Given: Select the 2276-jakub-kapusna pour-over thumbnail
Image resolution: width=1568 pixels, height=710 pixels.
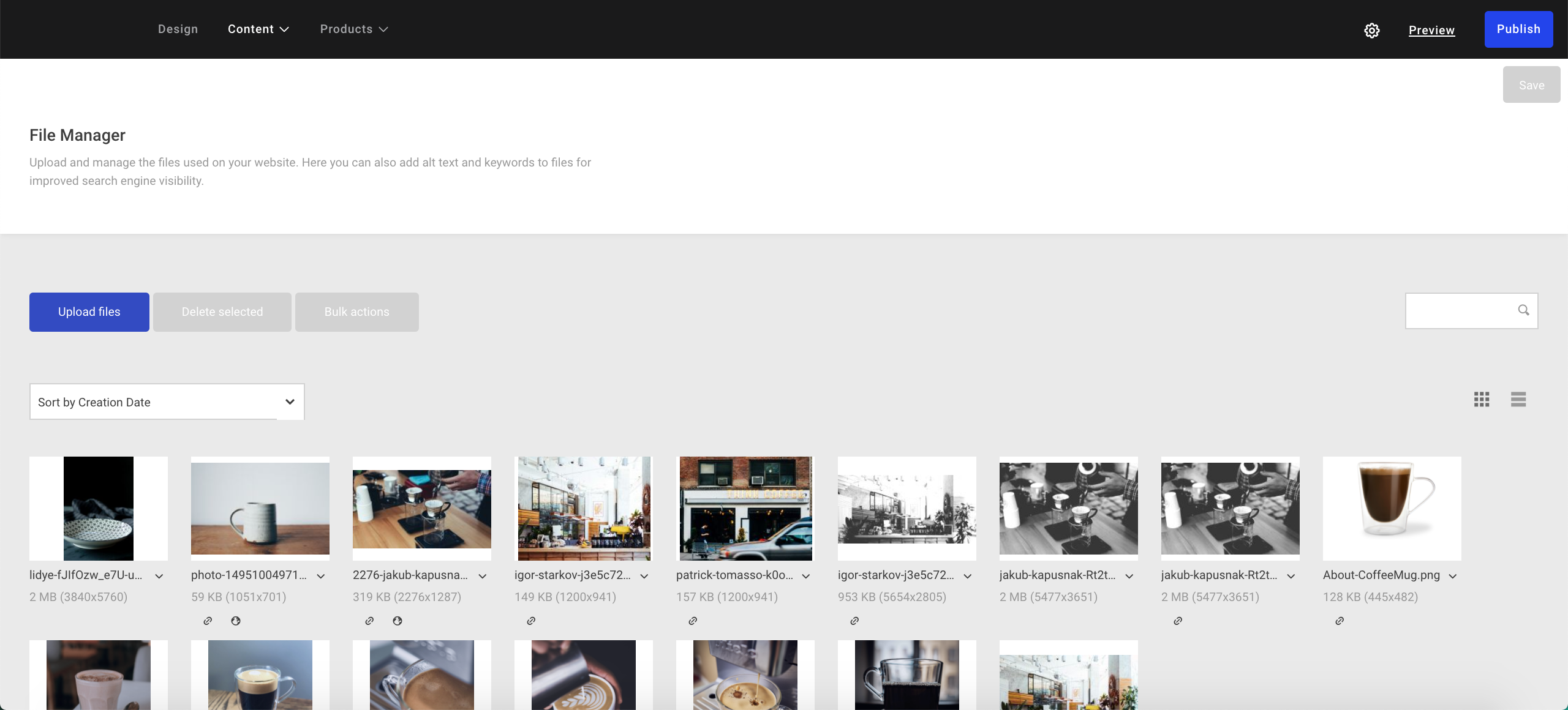Looking at the screenshot, I should 422,509.
